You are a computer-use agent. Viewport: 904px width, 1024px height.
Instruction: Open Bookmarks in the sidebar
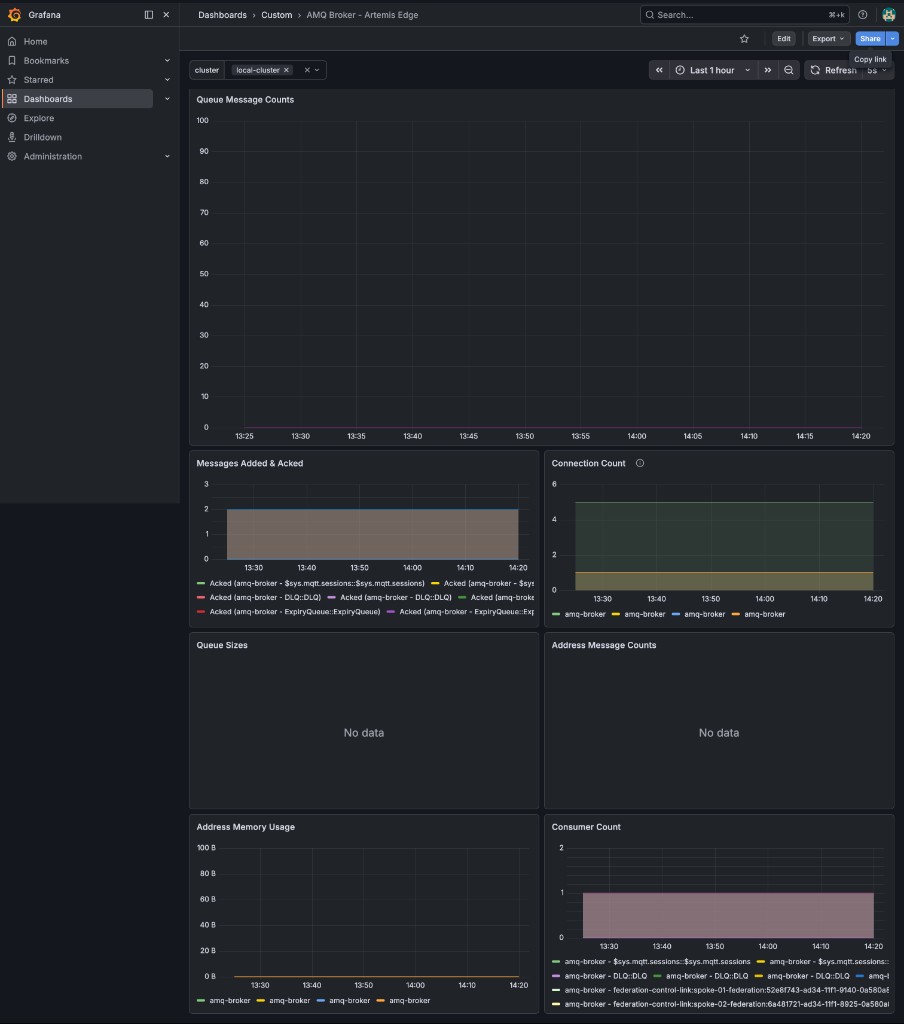46,61
